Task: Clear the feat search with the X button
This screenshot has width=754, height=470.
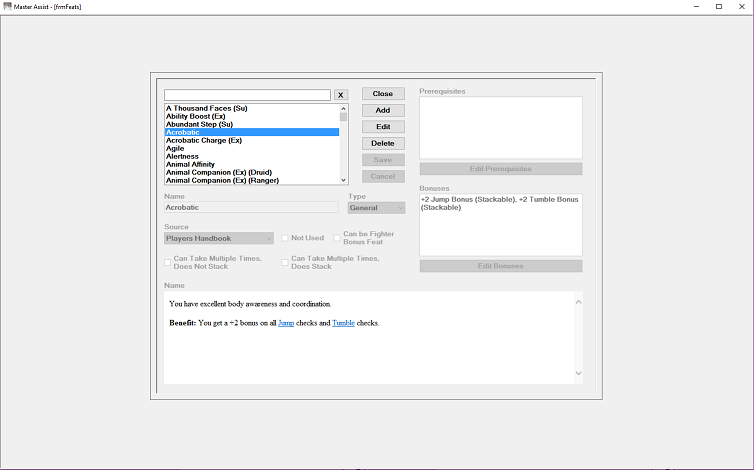Action: click(x=340, y=95)
